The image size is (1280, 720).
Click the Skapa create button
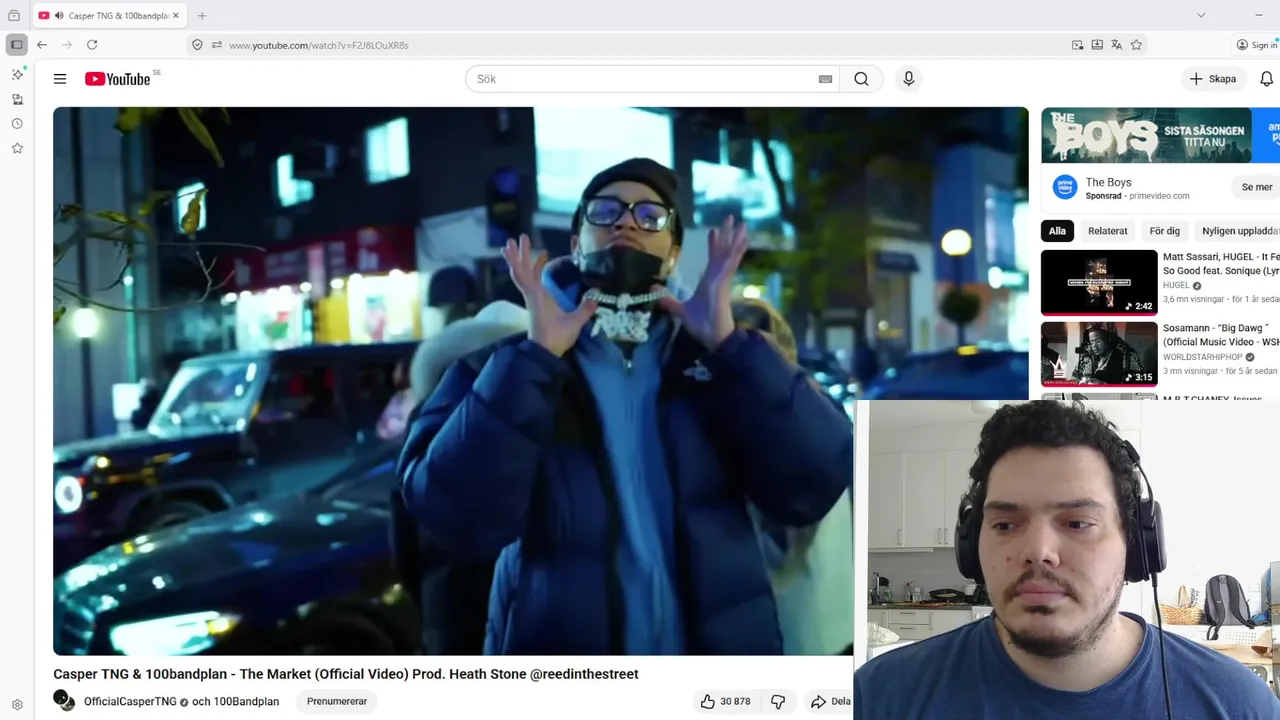click(x=1213, y=79)
